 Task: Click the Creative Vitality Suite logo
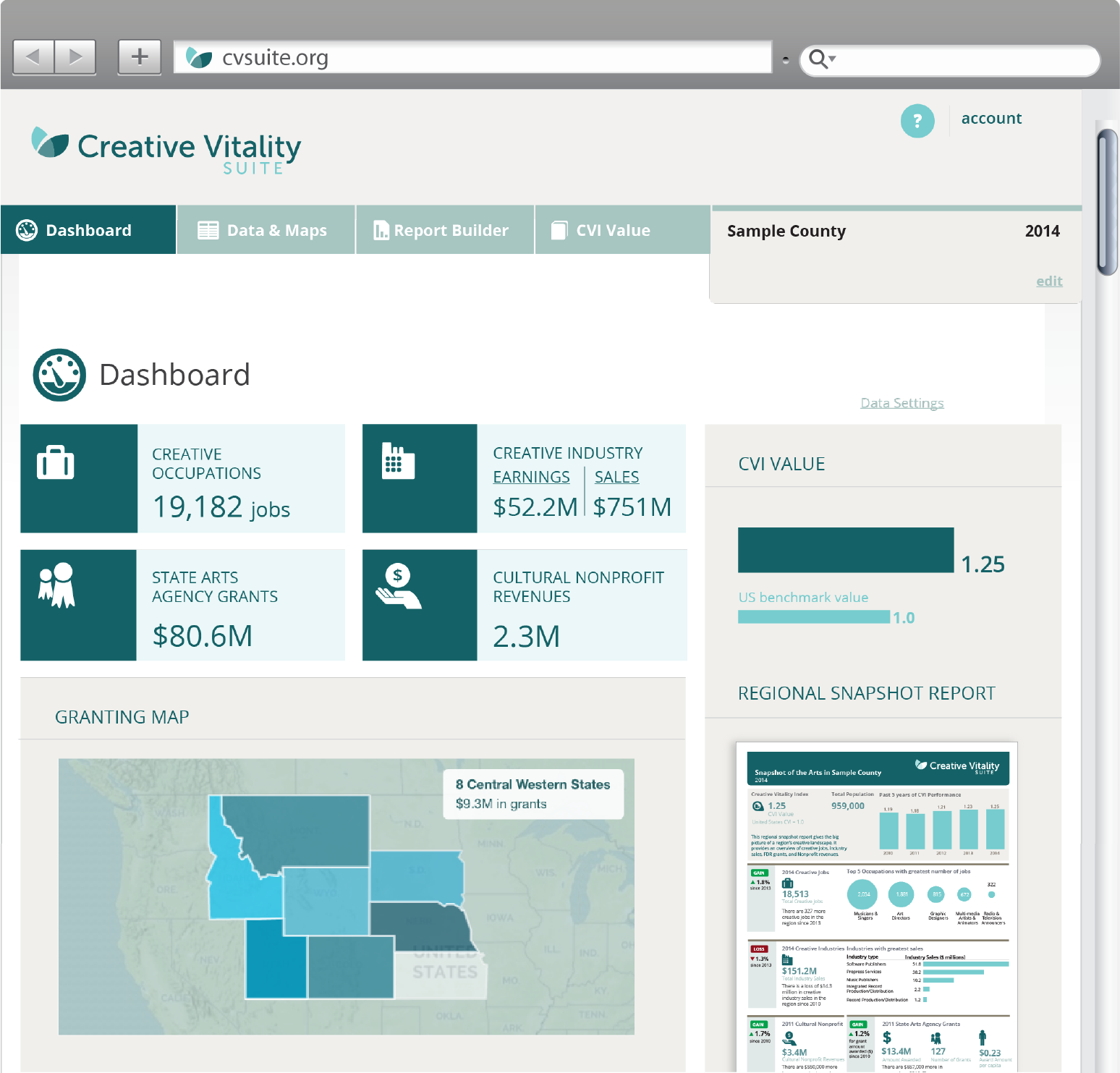click(166, 150)
